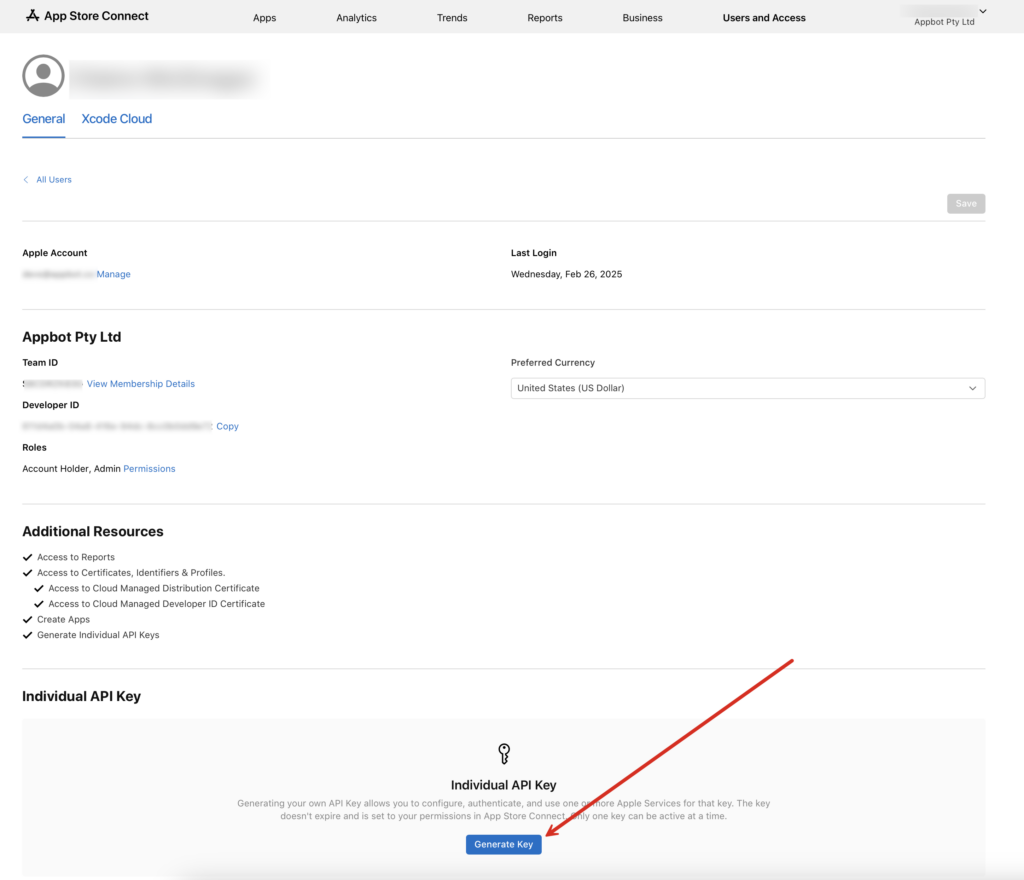
Task: Open View Membership Details link
Action: click(x=140, y=383)
